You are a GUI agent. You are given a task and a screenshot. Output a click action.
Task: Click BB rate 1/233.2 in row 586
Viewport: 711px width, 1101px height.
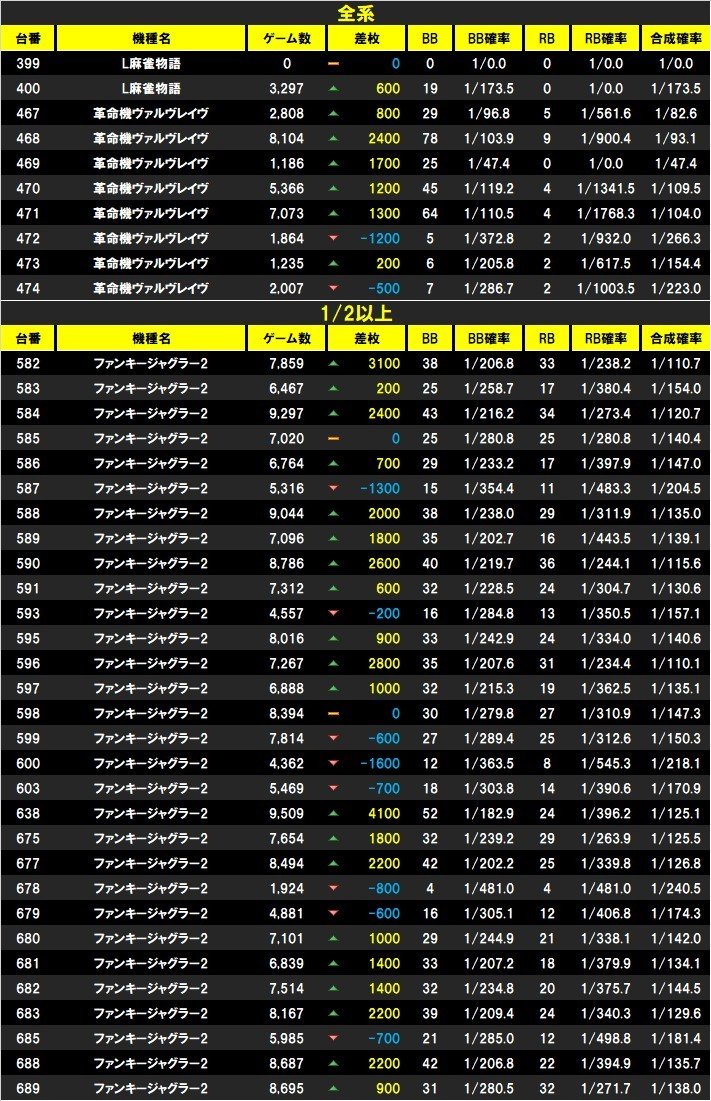[489, 463]
